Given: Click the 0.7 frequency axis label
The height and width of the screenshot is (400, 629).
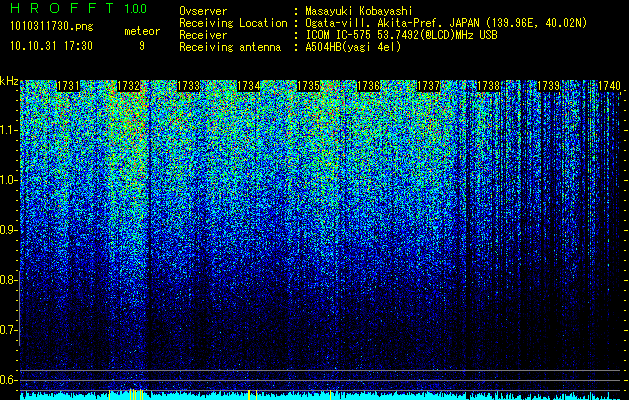Looking at the screenshot, I should point(8,330).
